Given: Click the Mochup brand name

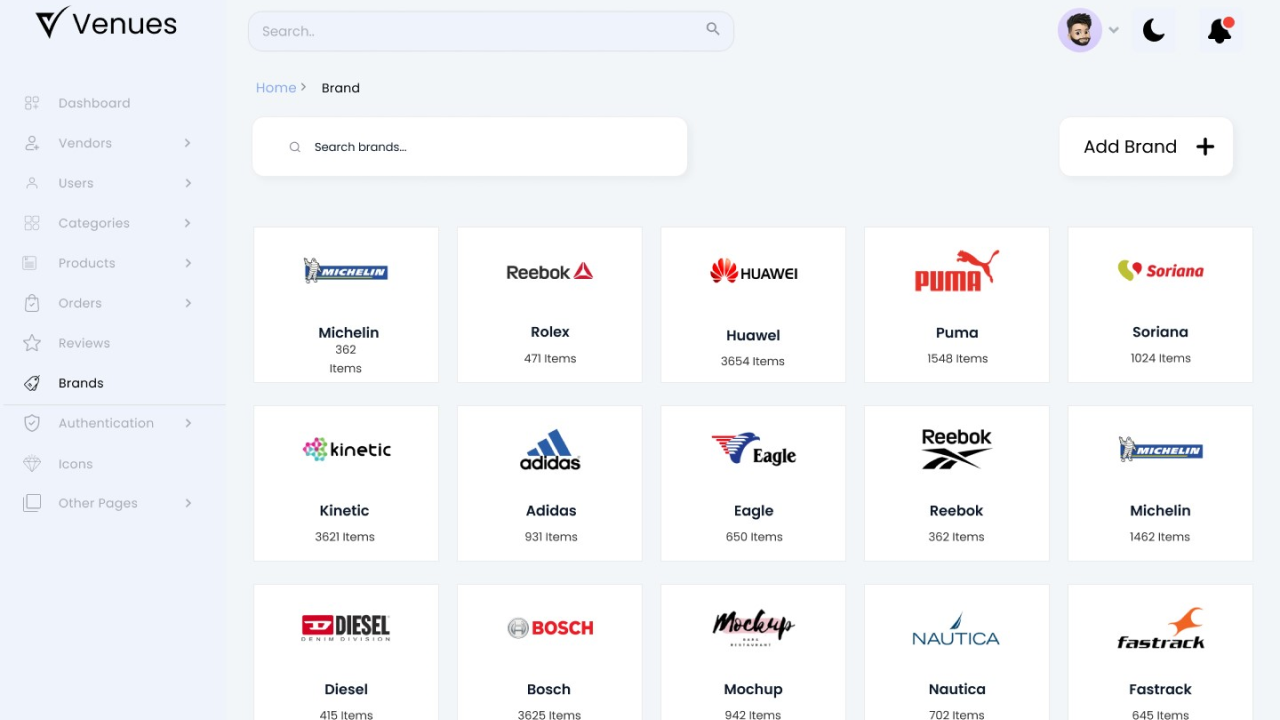Looking at the screenshot, I should [x=753, y=690].
